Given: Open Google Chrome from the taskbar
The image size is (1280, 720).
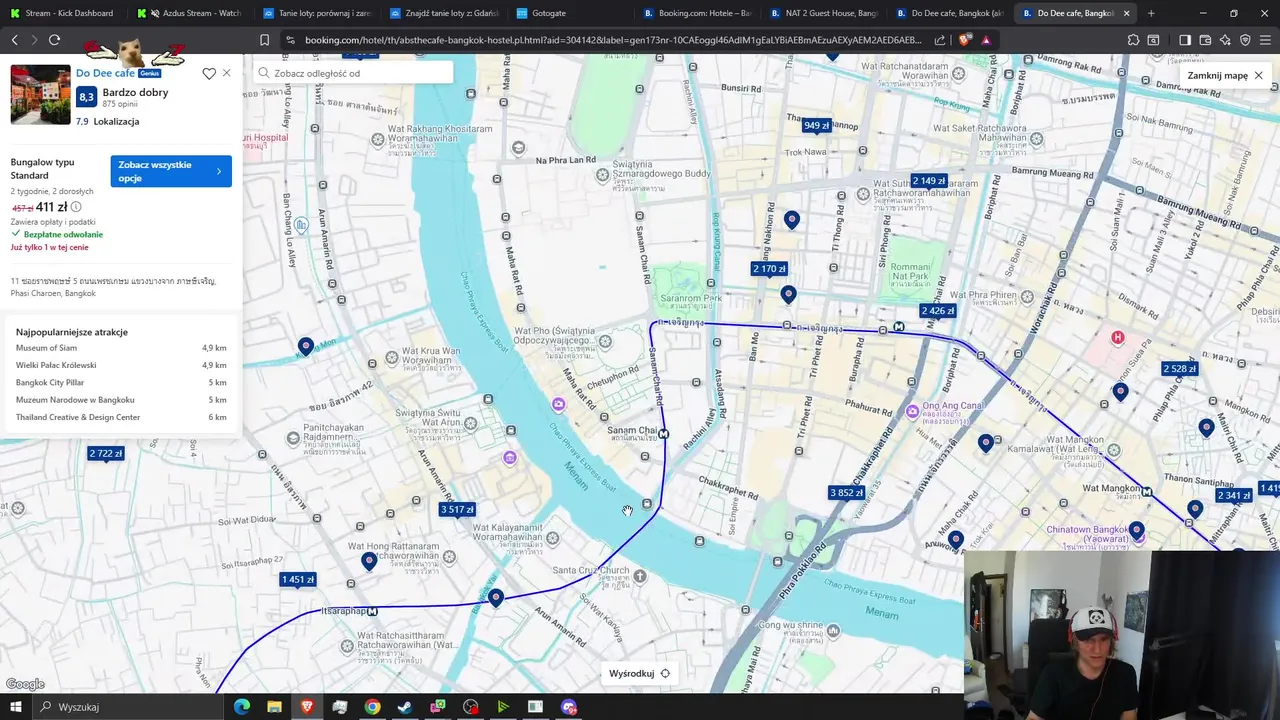Looking at the screenshot, I should tap(372, 707).
